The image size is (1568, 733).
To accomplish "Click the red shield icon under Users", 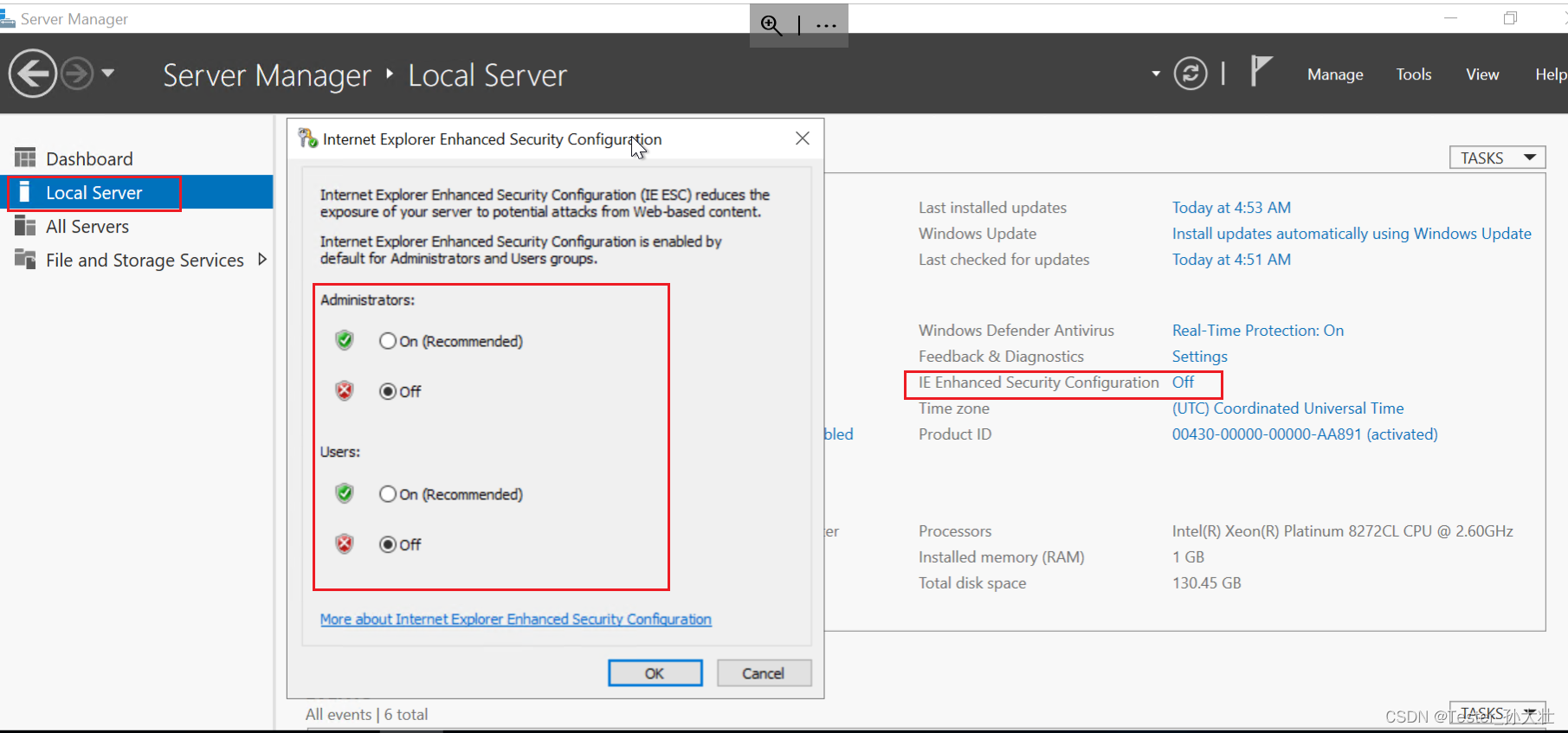I will 345,543.
